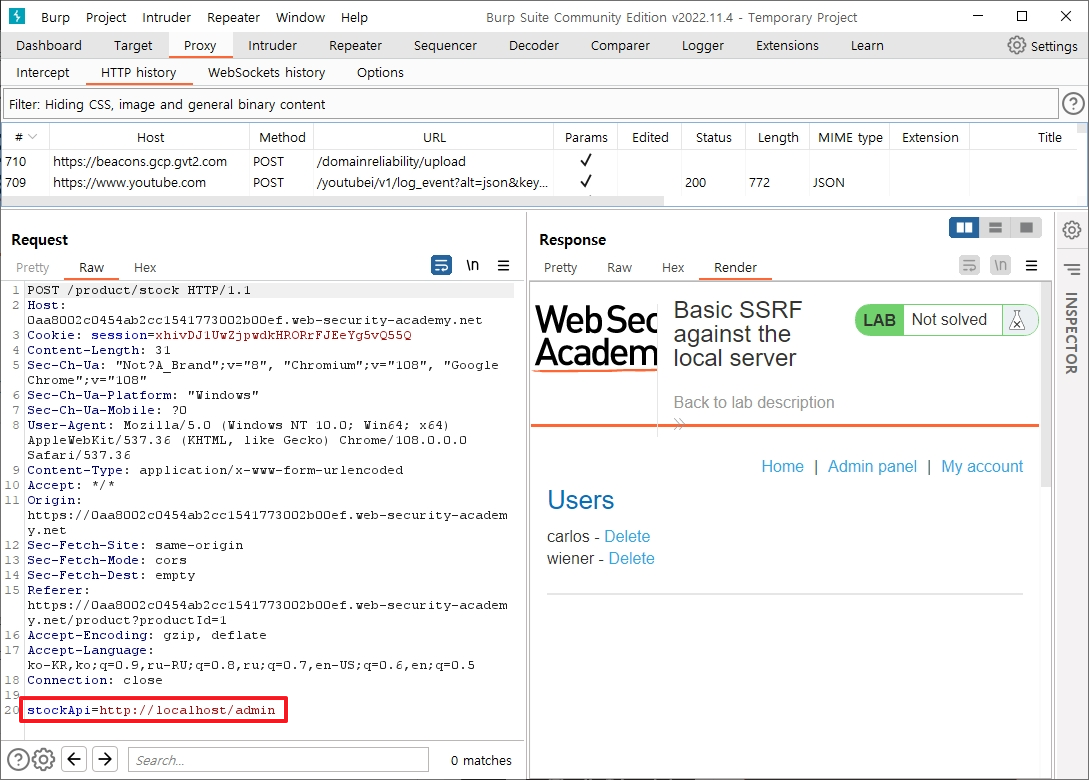Screen dimensions: 1089x780
Task: Click the Home link in rendered page
Action: 782,466
